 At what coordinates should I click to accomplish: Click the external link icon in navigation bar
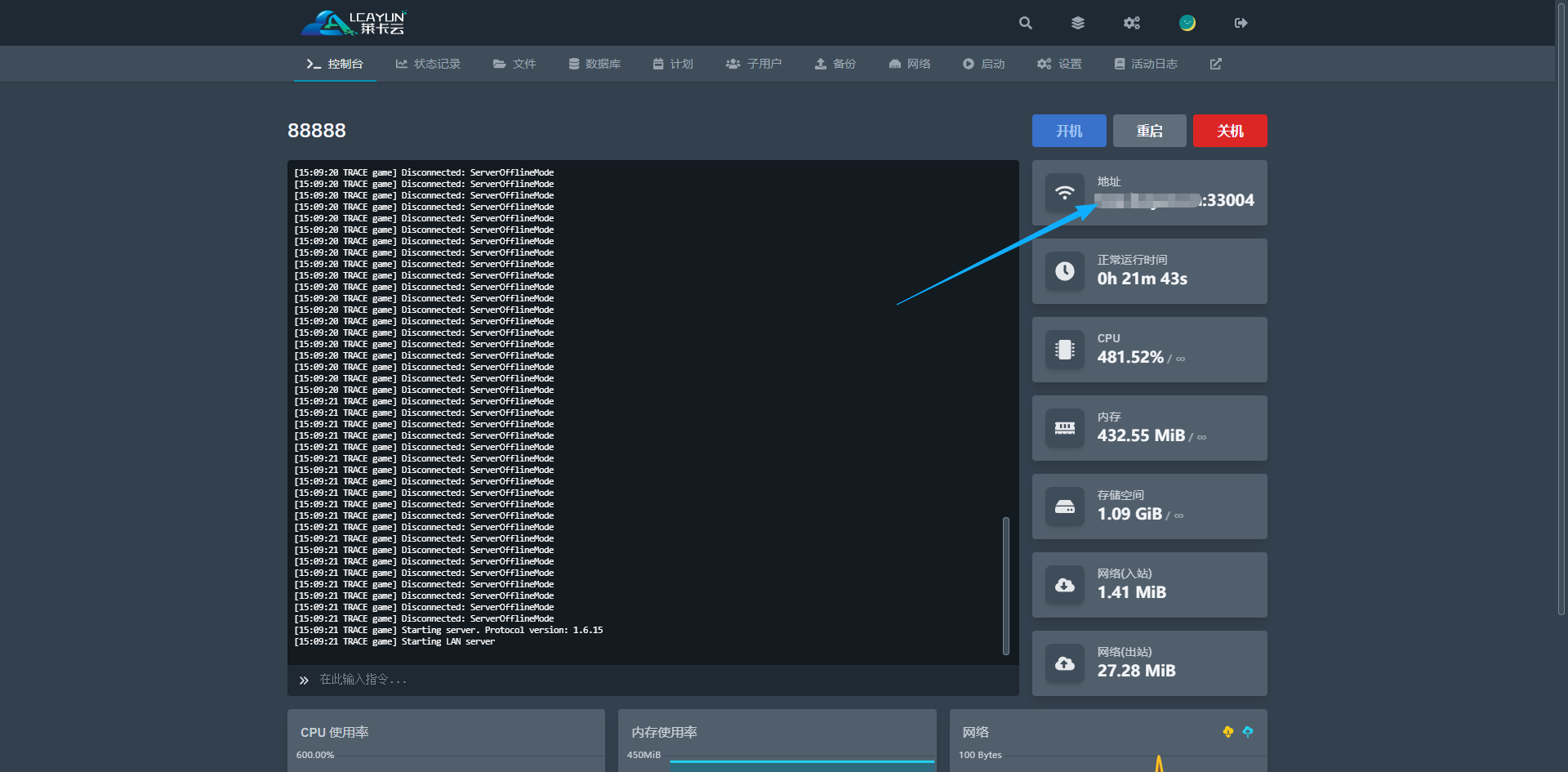pos(1216,64)
